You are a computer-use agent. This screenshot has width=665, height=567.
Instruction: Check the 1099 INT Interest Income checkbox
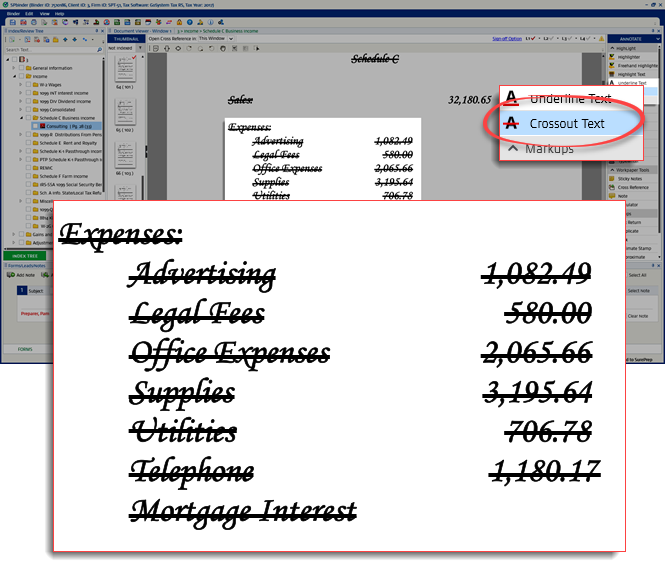pyautogui.click(x=28, y=93)
